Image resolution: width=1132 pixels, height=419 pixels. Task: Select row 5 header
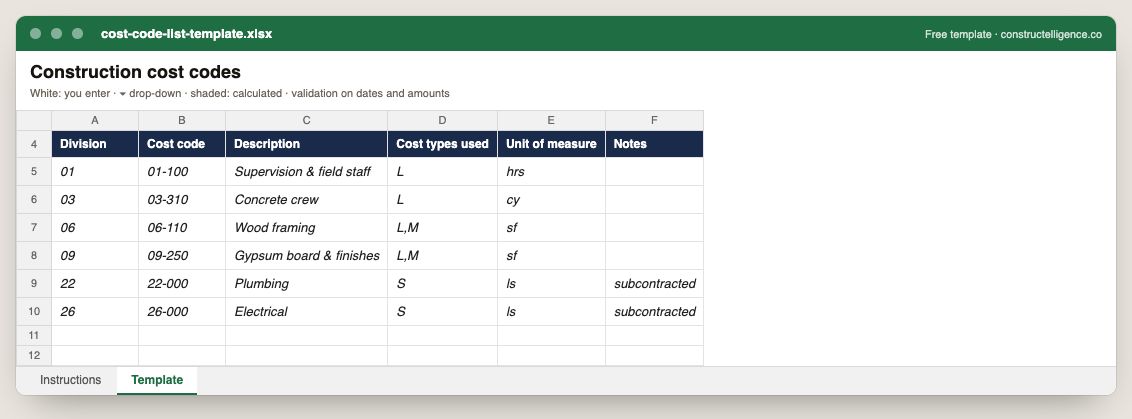click(34, 172)
